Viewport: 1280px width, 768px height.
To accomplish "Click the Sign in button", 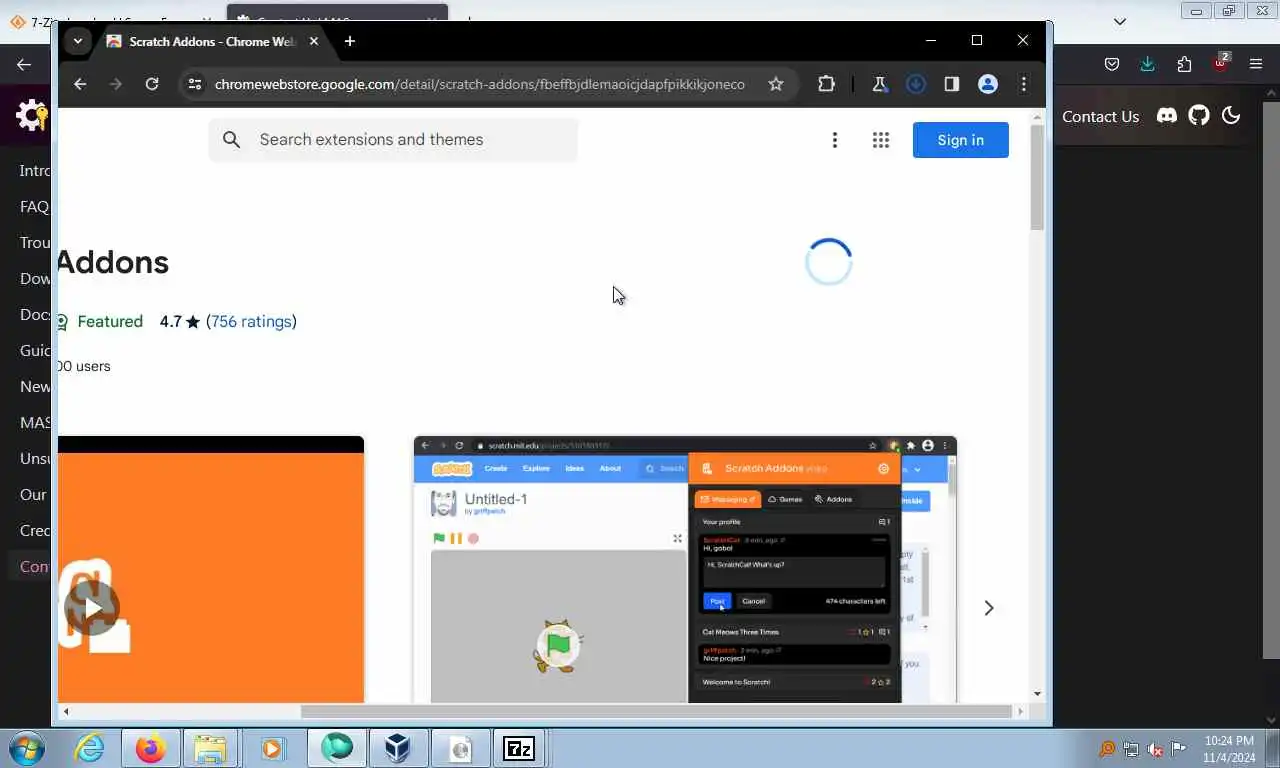I will click(x=960, y=140).
